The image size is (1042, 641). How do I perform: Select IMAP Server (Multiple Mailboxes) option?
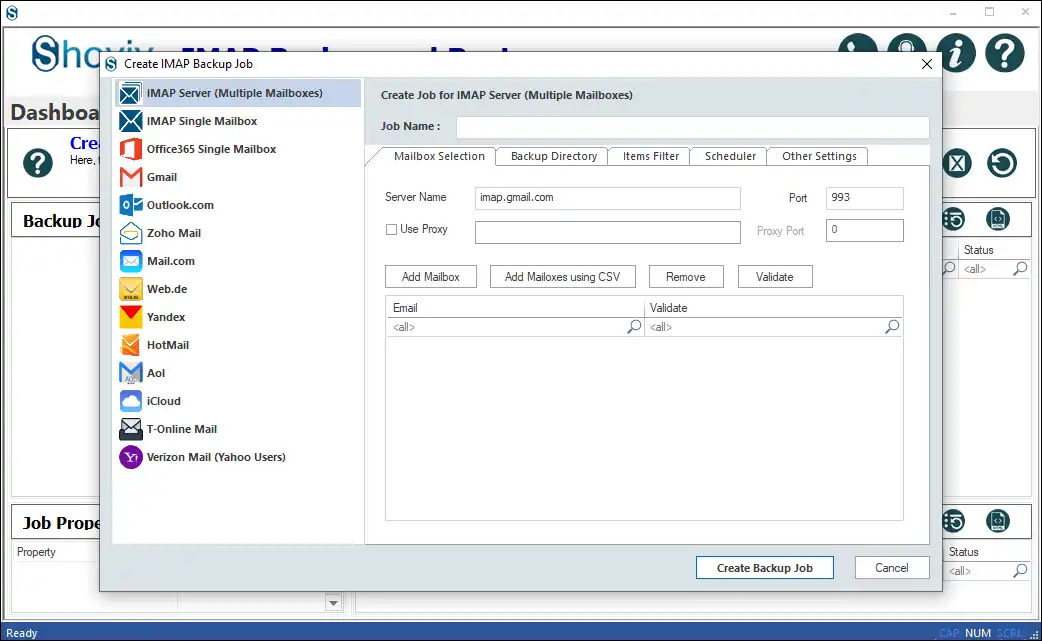(x=238, y=93)
